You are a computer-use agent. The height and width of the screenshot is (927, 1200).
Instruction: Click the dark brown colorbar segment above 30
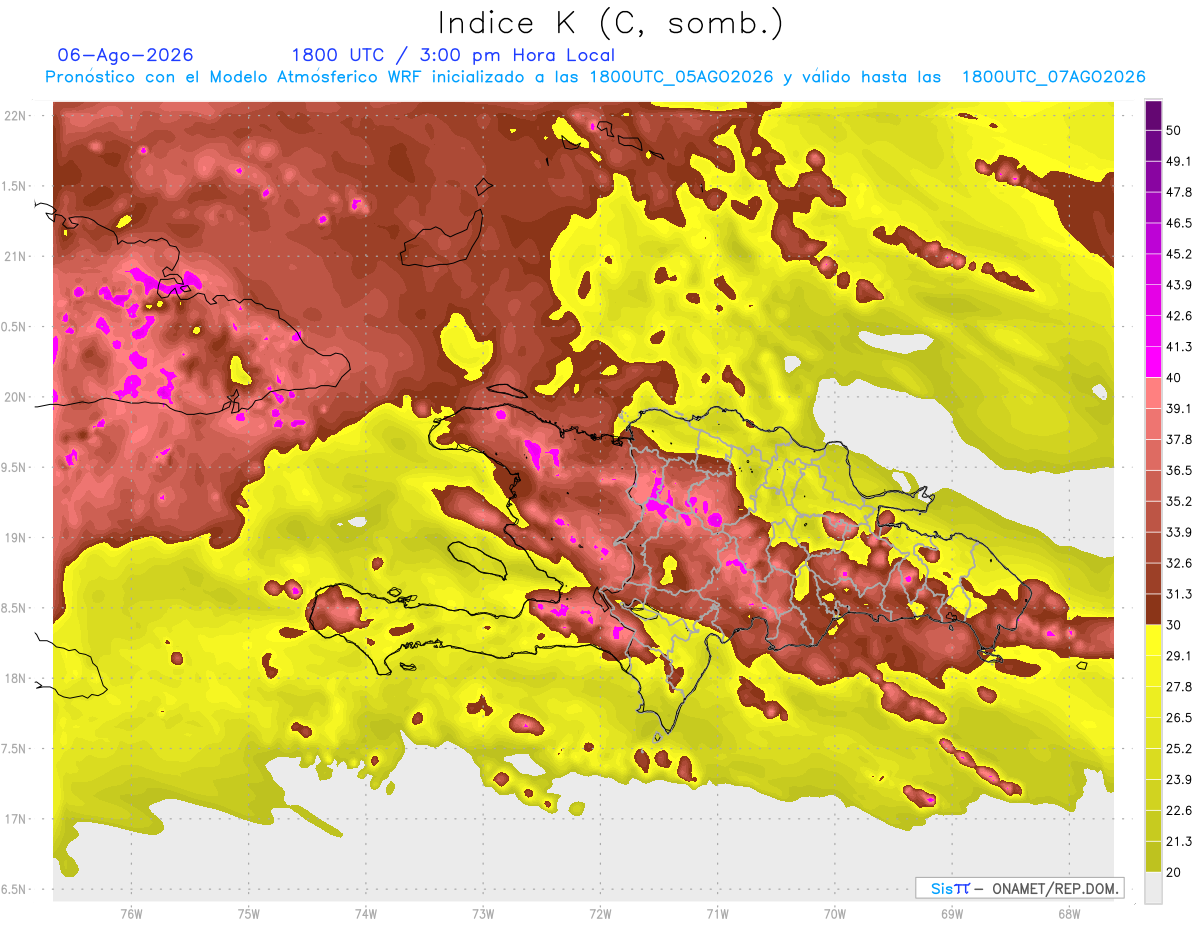pyautogui.click(x=1153, y=609)
